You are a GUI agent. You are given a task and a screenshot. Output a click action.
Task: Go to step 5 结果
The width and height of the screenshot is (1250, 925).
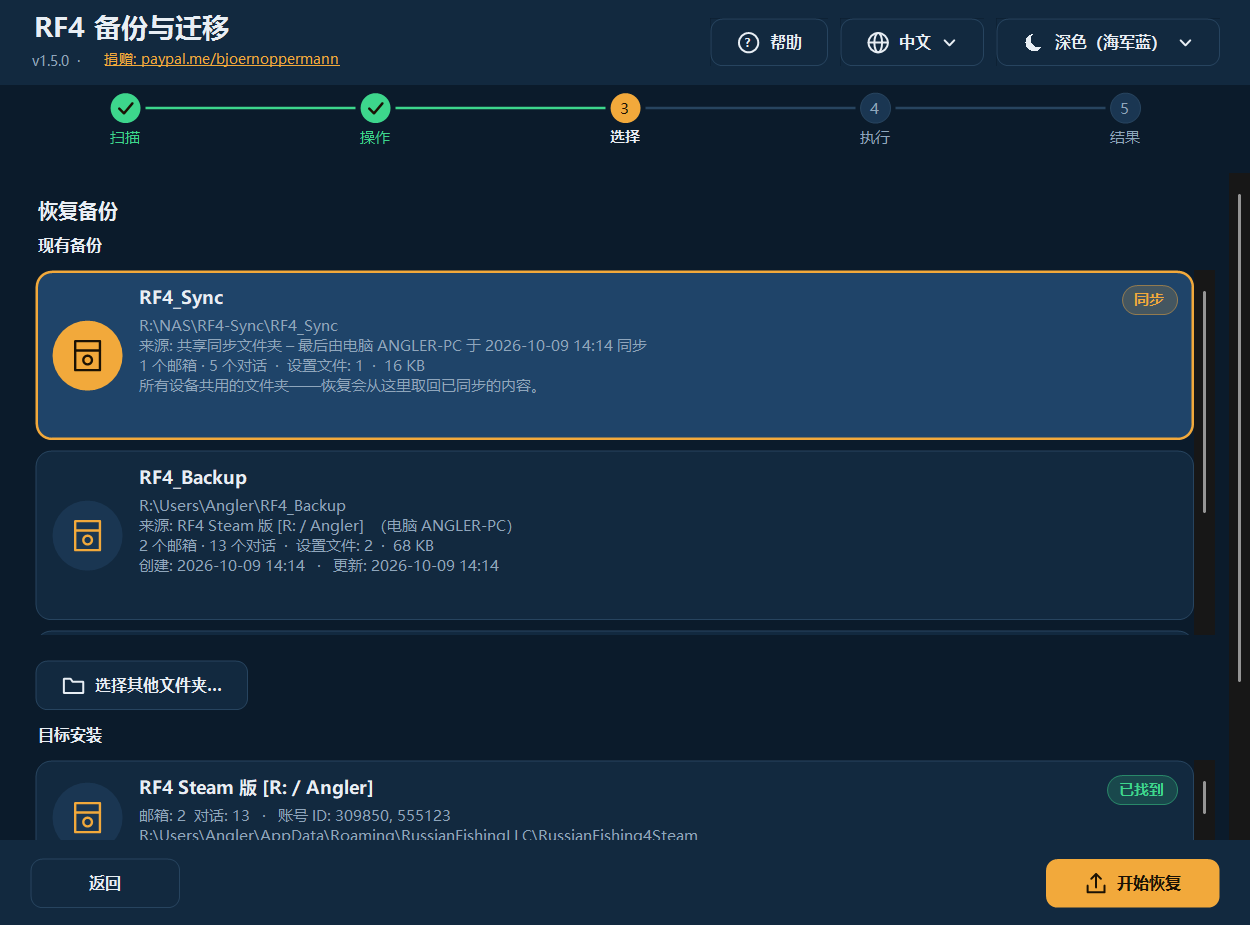click(1125, 108)
